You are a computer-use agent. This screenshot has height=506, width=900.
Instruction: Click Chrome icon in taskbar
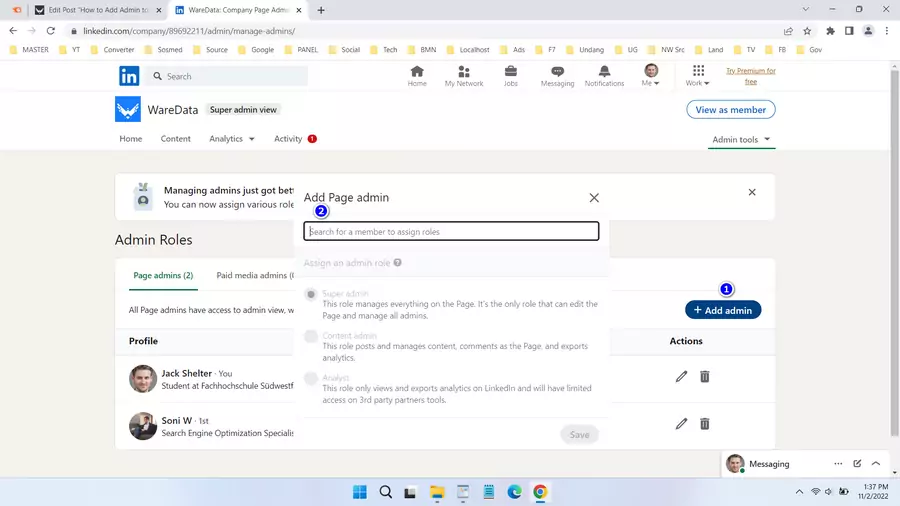(540, 492)
